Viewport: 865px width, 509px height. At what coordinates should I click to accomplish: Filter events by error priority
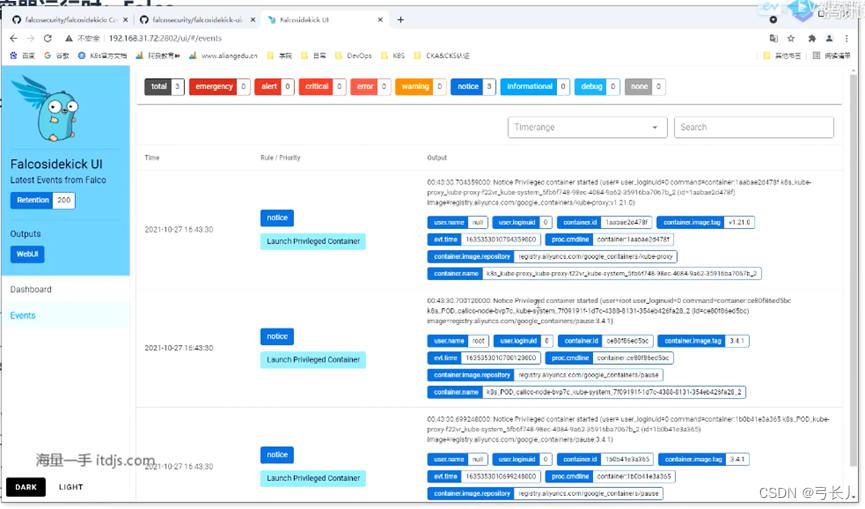click(x=370, y=87)
